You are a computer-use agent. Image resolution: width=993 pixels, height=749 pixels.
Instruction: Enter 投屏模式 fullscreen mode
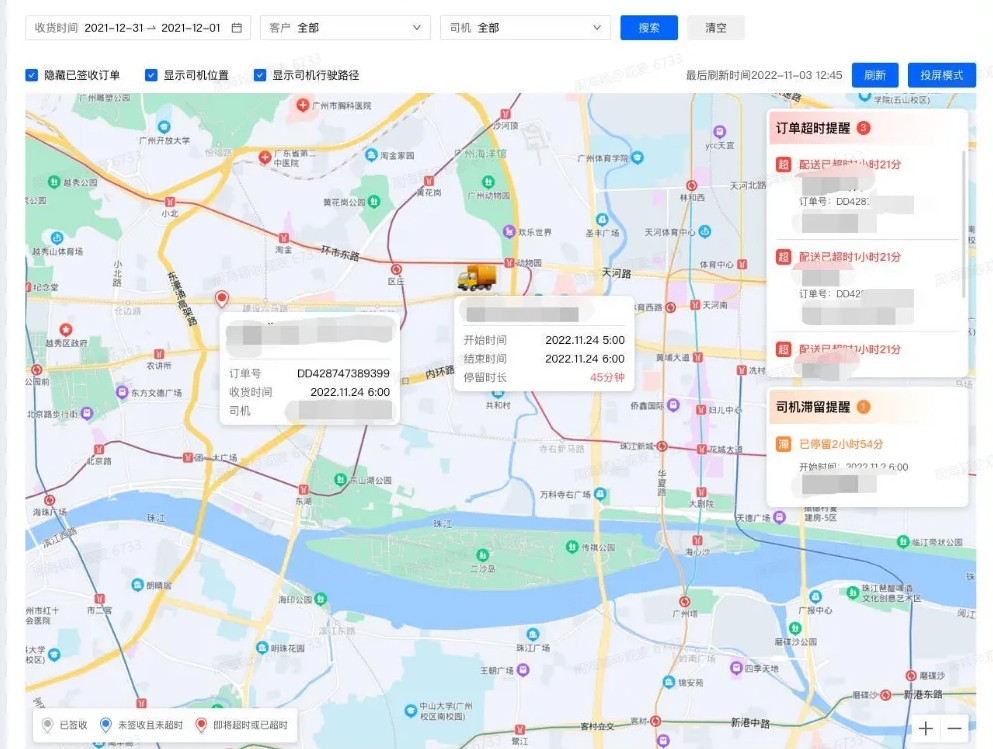point(941,75)
